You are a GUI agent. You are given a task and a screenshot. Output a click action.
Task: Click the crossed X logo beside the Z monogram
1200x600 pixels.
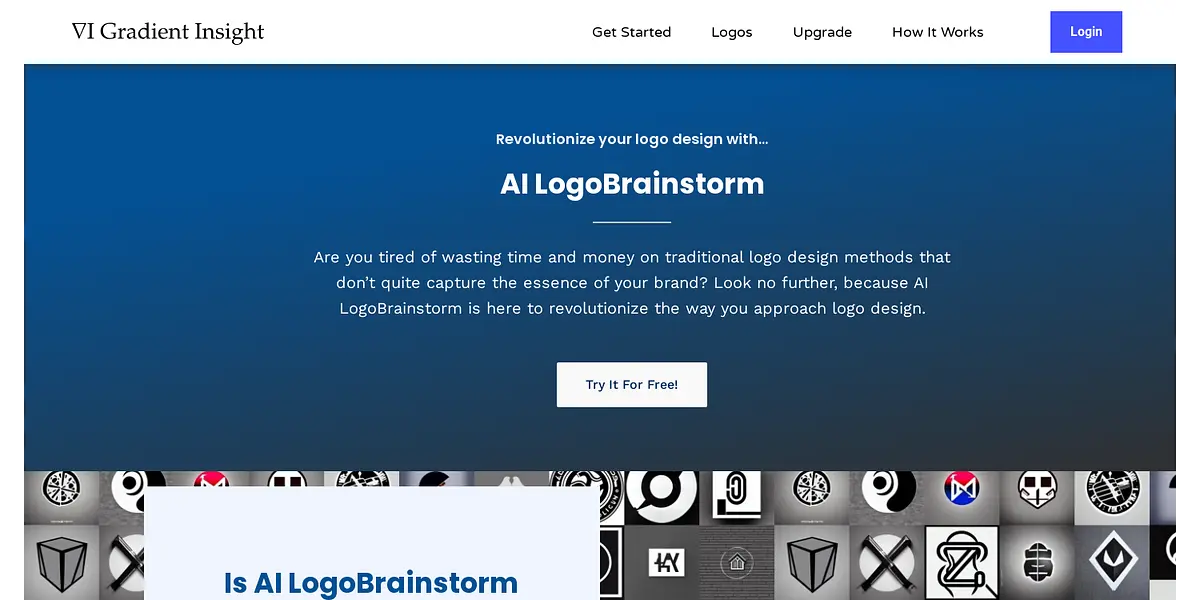click(887, 563)
